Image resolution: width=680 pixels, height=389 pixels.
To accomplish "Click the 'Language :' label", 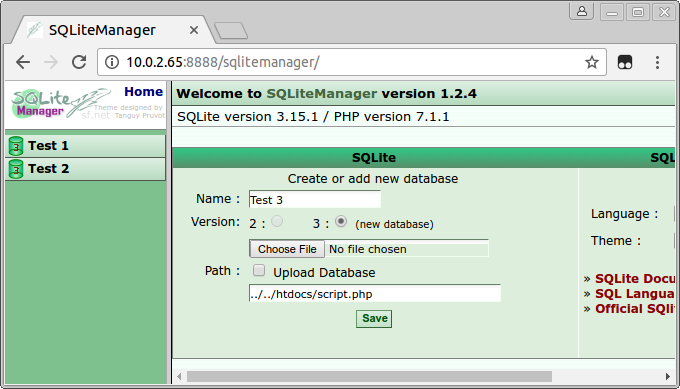I will click(x=624, y=214).
